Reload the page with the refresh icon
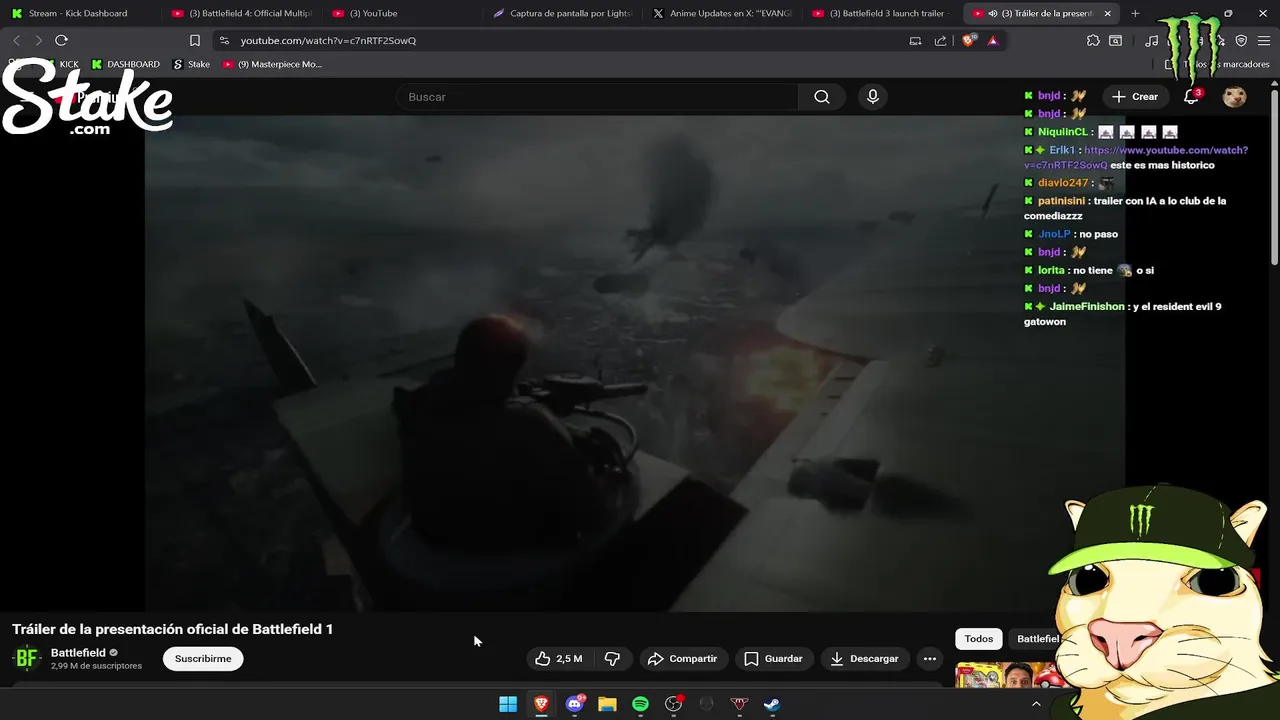The height and width of the screenshot is (720, 1280). pyautogui.click(x=61, y=40)
